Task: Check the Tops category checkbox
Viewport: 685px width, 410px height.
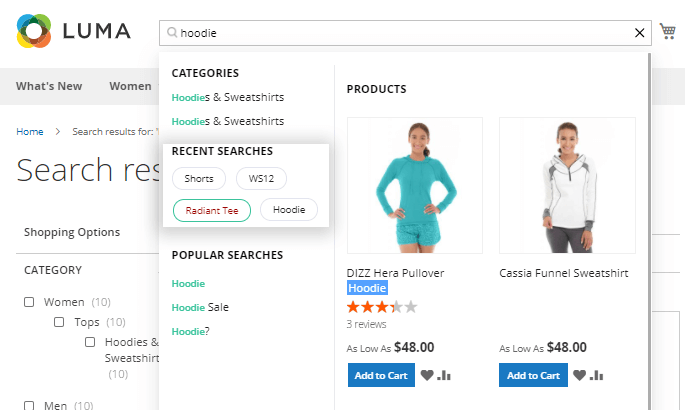Action: click(x=60, y=322)
